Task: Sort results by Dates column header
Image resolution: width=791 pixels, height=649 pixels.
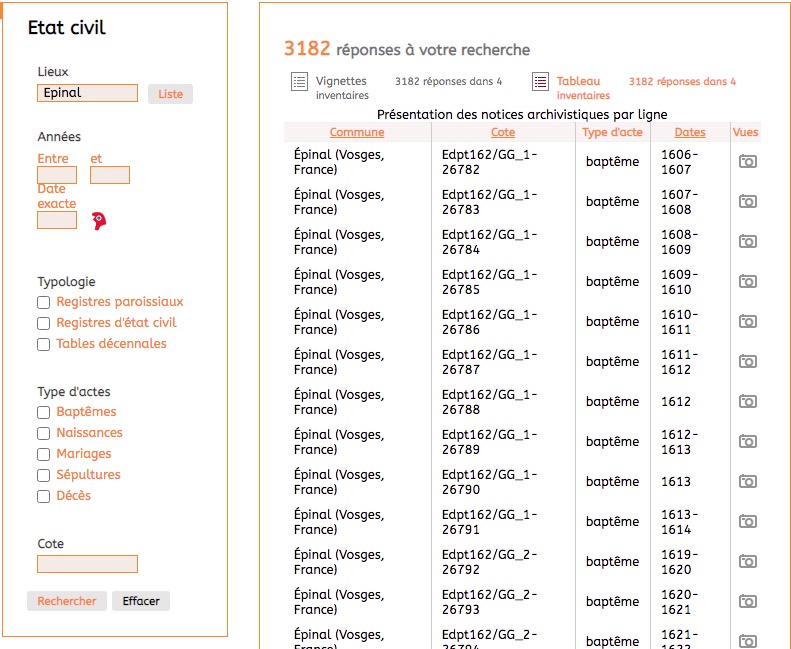Action: point(690,132)
